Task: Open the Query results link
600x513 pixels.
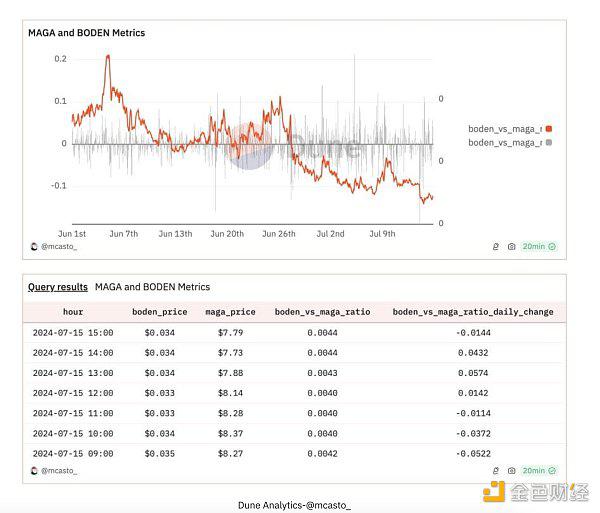Action: (x=58, y=287)
